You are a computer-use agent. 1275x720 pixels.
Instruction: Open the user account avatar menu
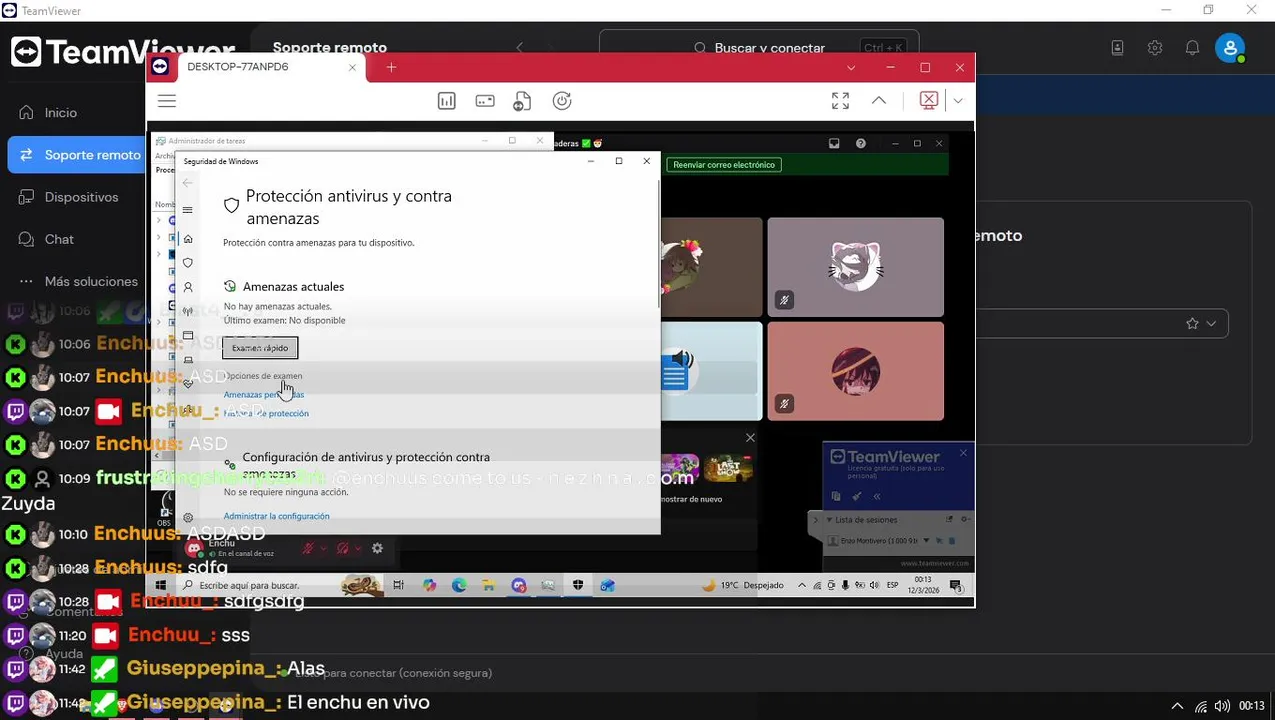(1230, 47)
